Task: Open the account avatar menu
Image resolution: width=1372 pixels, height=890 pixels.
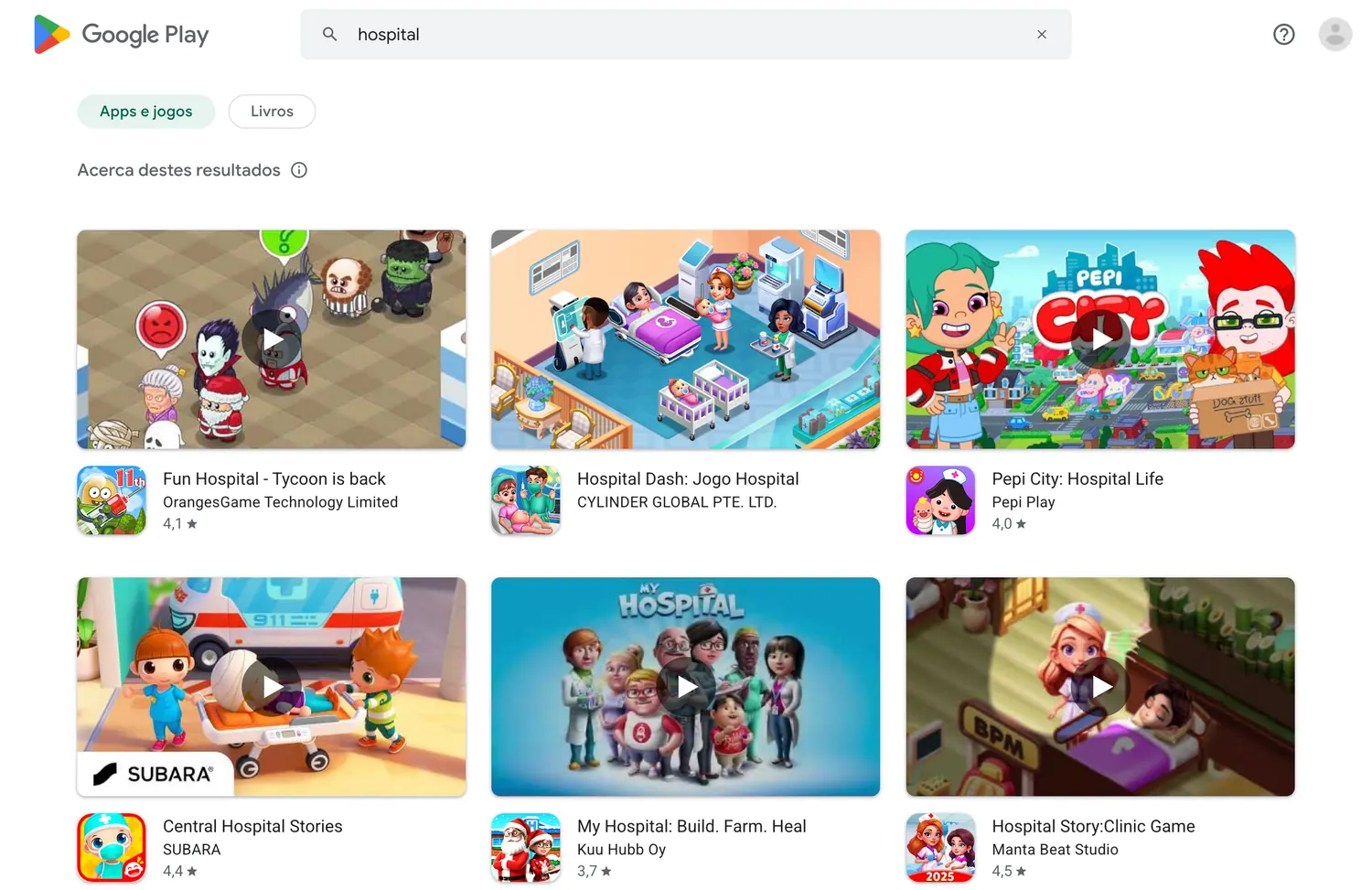Action: point(1335,34)
